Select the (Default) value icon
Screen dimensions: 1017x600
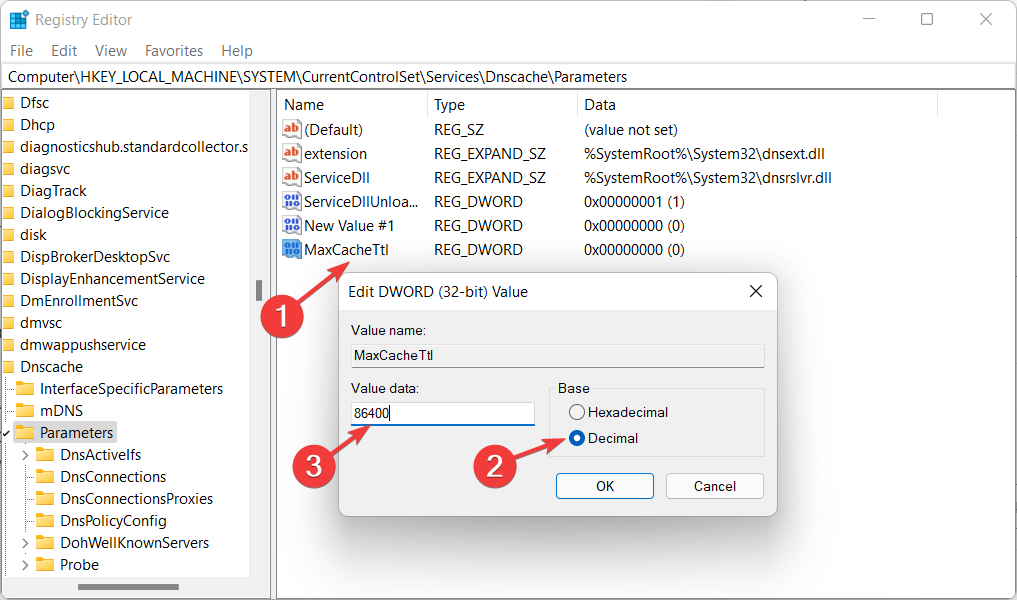coord(292,130)
